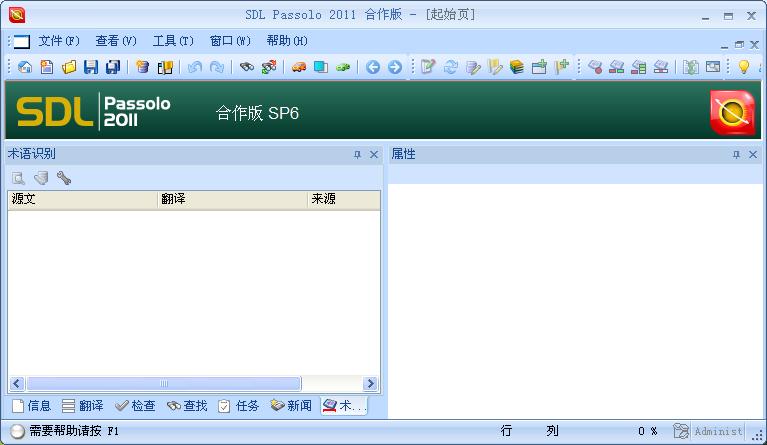This screenshot has height=445, width=767.
Task: Open the 窗口(W) menu
Action: point(230,41)
